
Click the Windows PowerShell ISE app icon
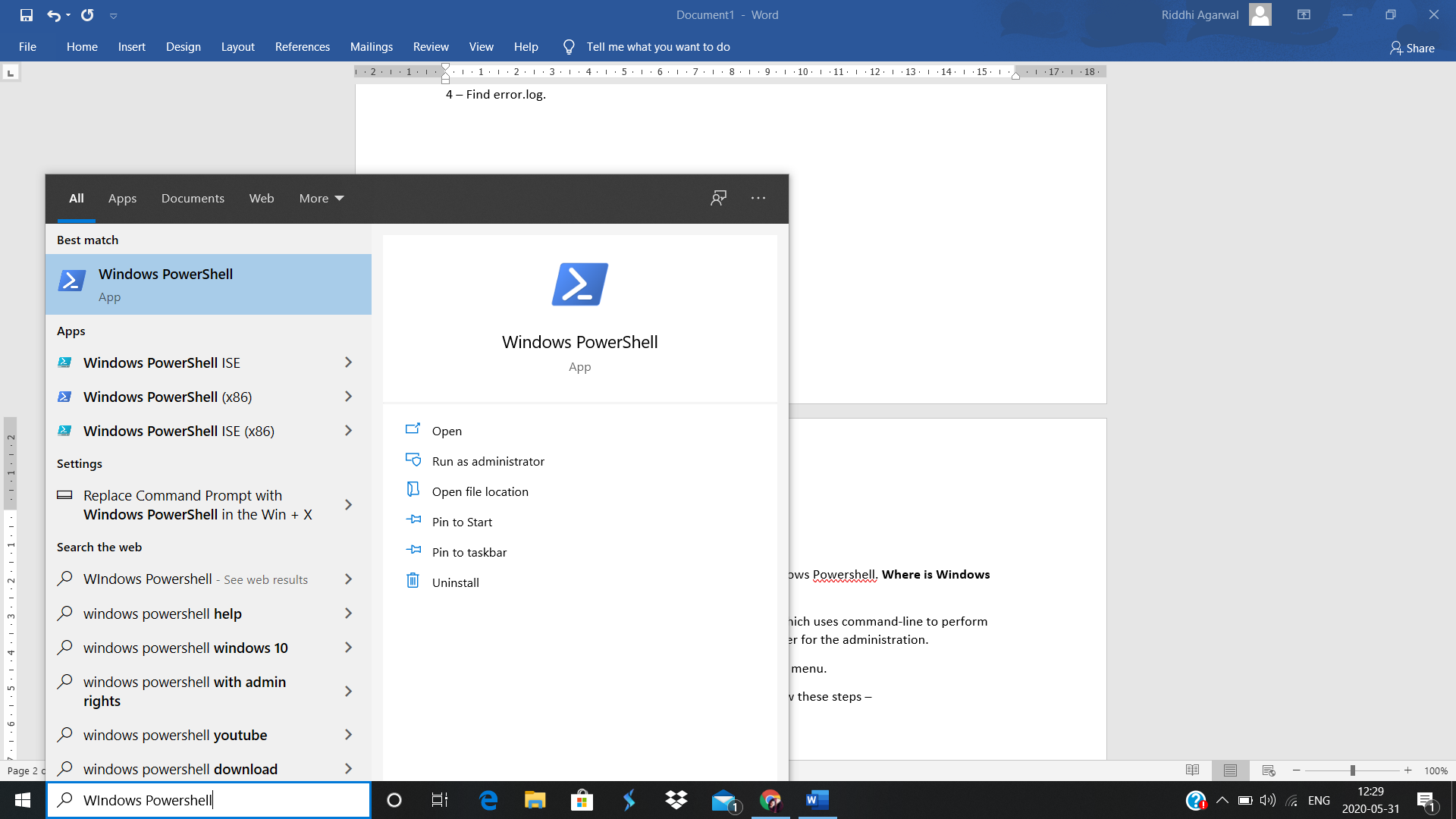pos(64,362)
